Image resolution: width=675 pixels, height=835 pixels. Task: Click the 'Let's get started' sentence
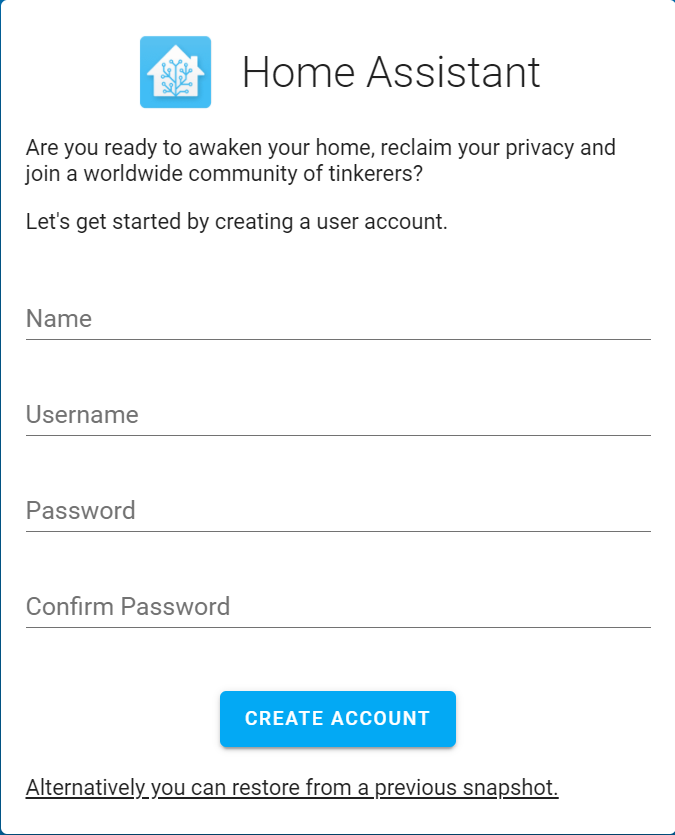(x=237, y=221)
